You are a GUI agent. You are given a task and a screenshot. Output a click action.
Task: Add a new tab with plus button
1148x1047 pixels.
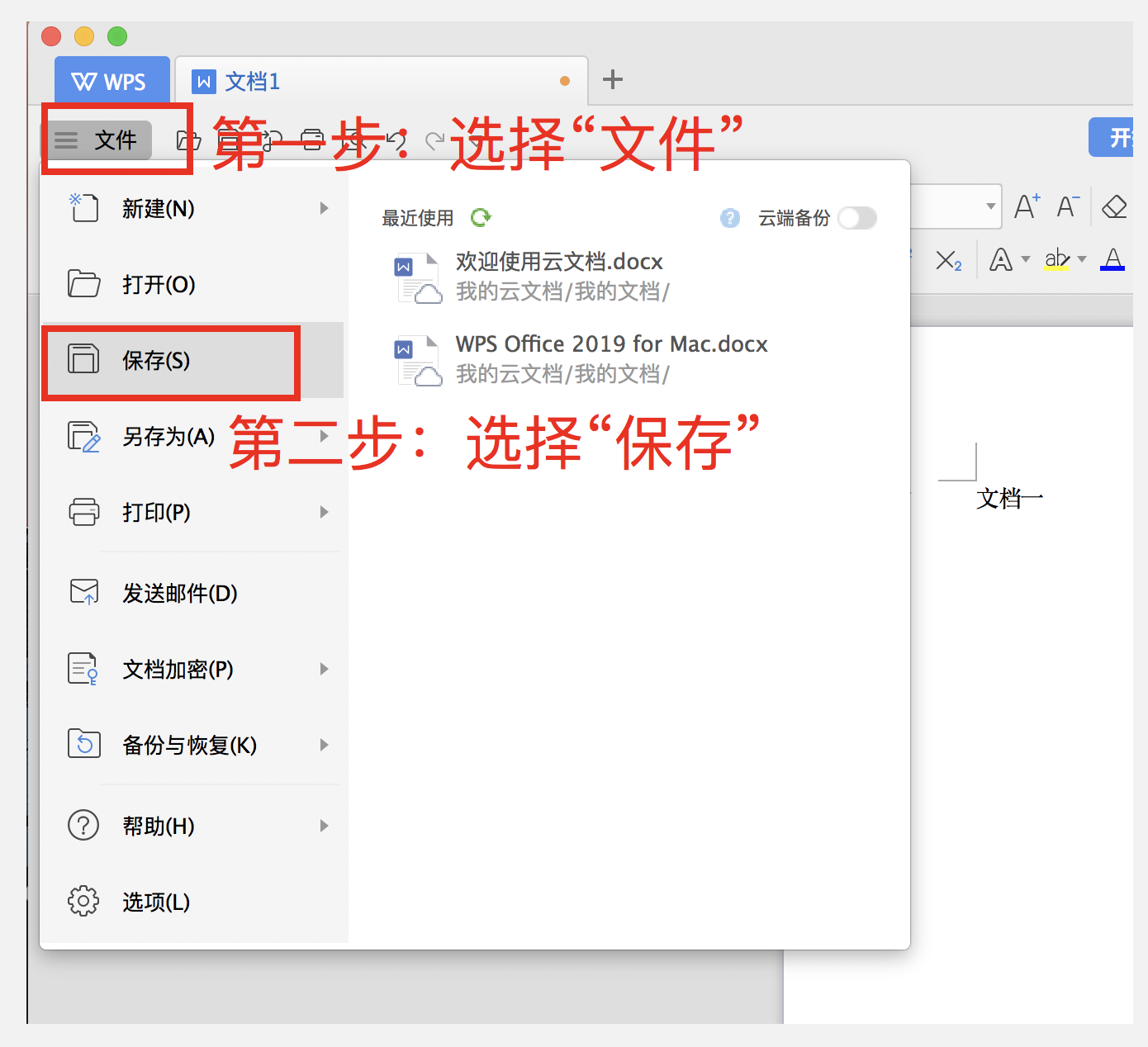(613, 80)
